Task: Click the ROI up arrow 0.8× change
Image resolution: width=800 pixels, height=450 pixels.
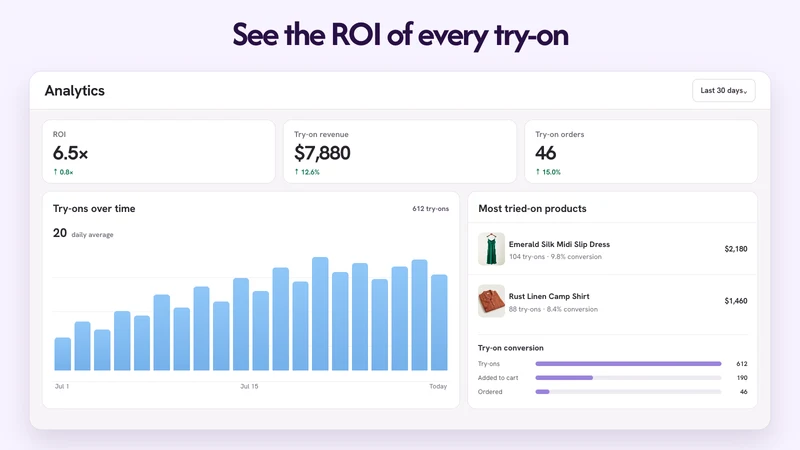Action: pos(63,172)
